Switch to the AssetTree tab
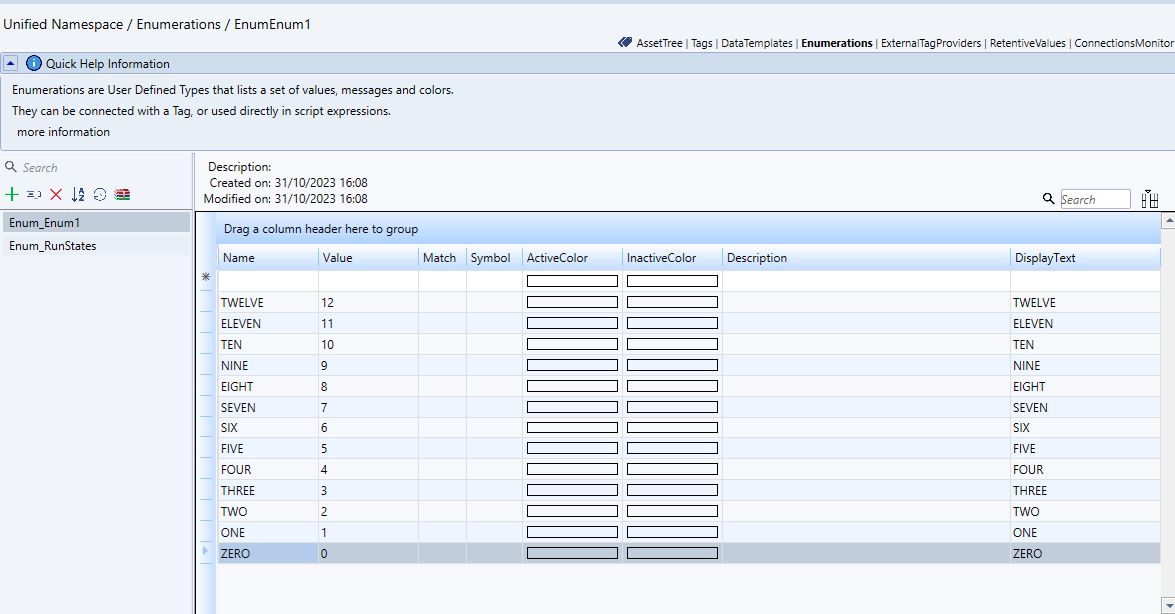1175x614 pixels. pyautogui.click(x=656, y=43)
